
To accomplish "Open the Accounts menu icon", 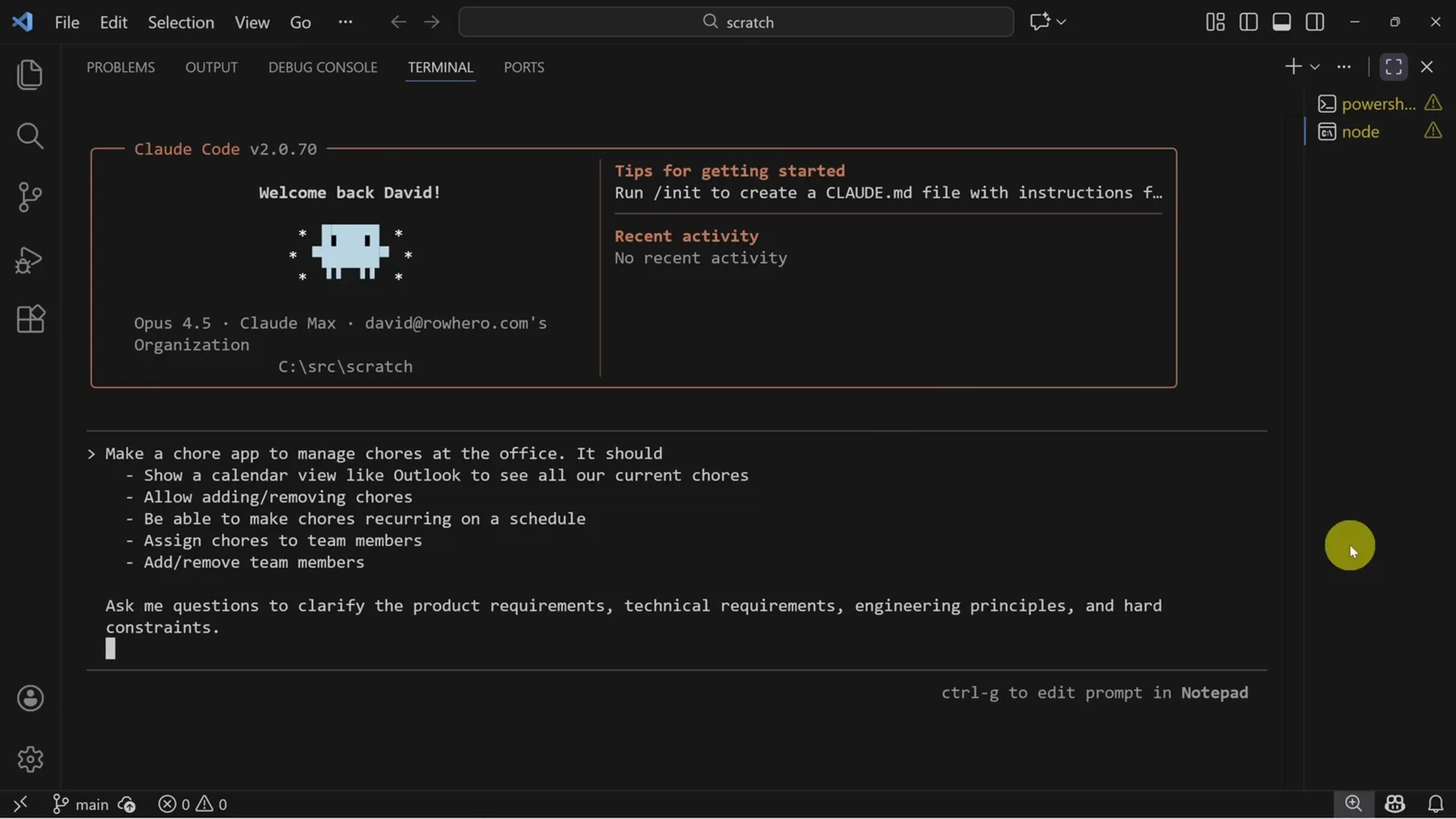I will [x=30, y=698].
